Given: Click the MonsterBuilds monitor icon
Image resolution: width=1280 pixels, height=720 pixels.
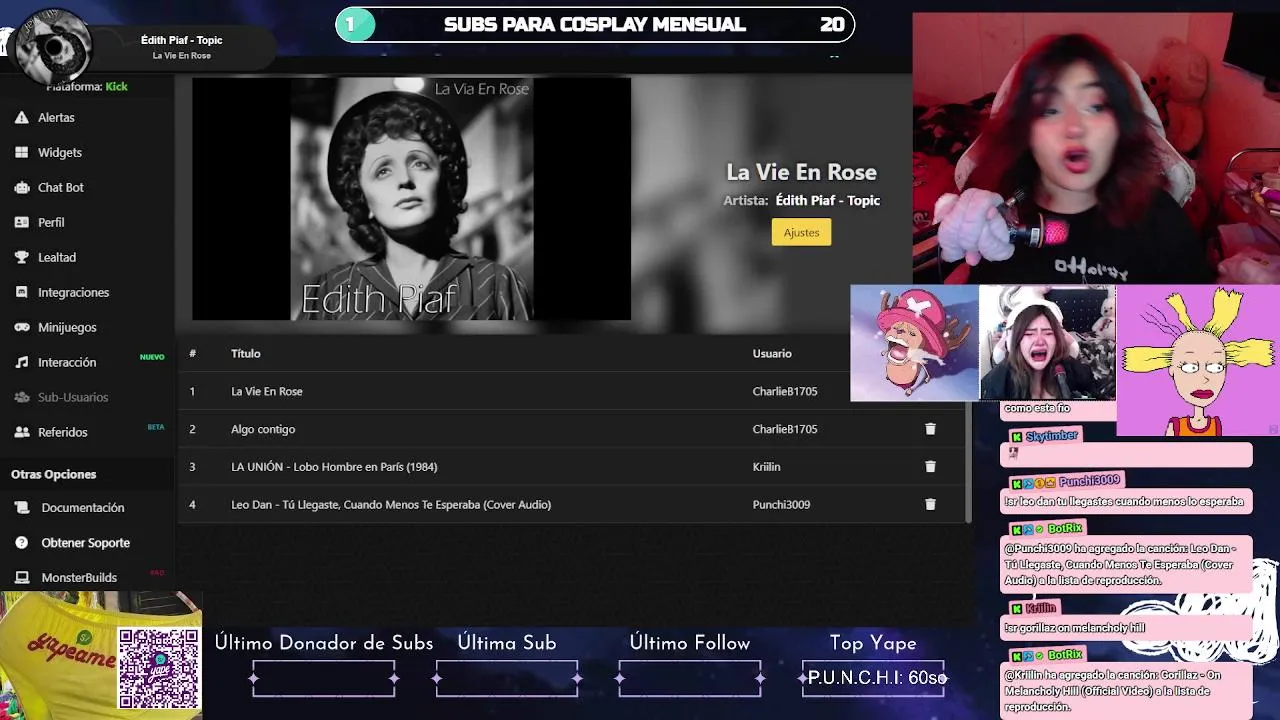Looking at the screenshot, I should pos(21,578).
